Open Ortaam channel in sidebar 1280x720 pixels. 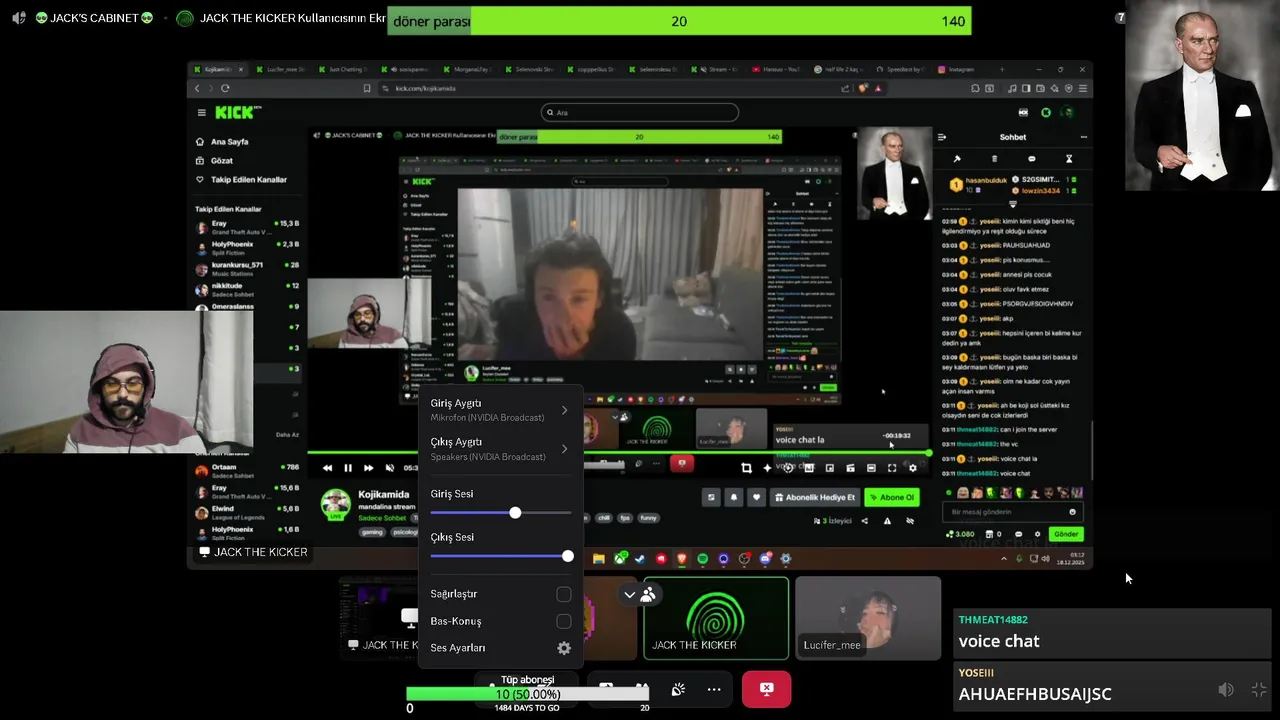click(248, 471)
